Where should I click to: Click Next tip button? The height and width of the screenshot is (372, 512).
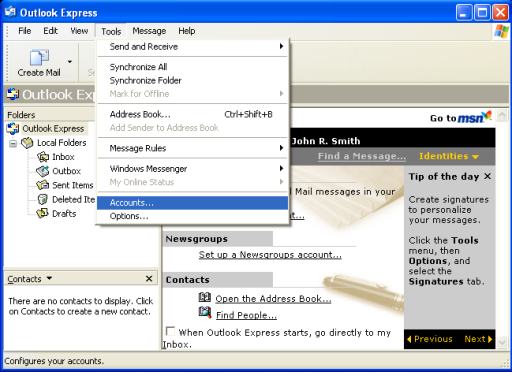point(478,339)
